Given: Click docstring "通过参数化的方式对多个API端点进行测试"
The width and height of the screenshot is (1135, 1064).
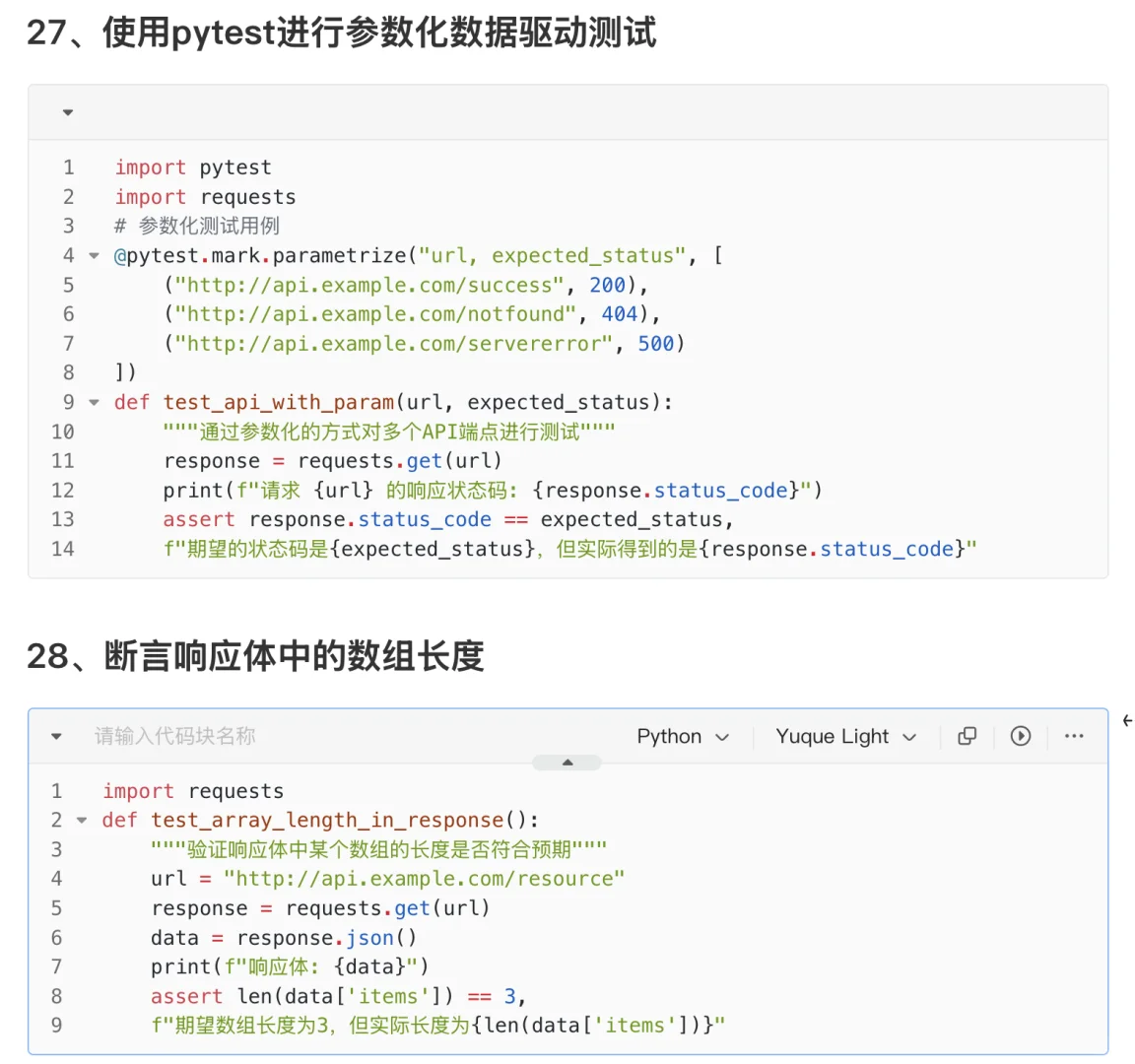Looking at the screenshot, I should [x=389, y=432].
